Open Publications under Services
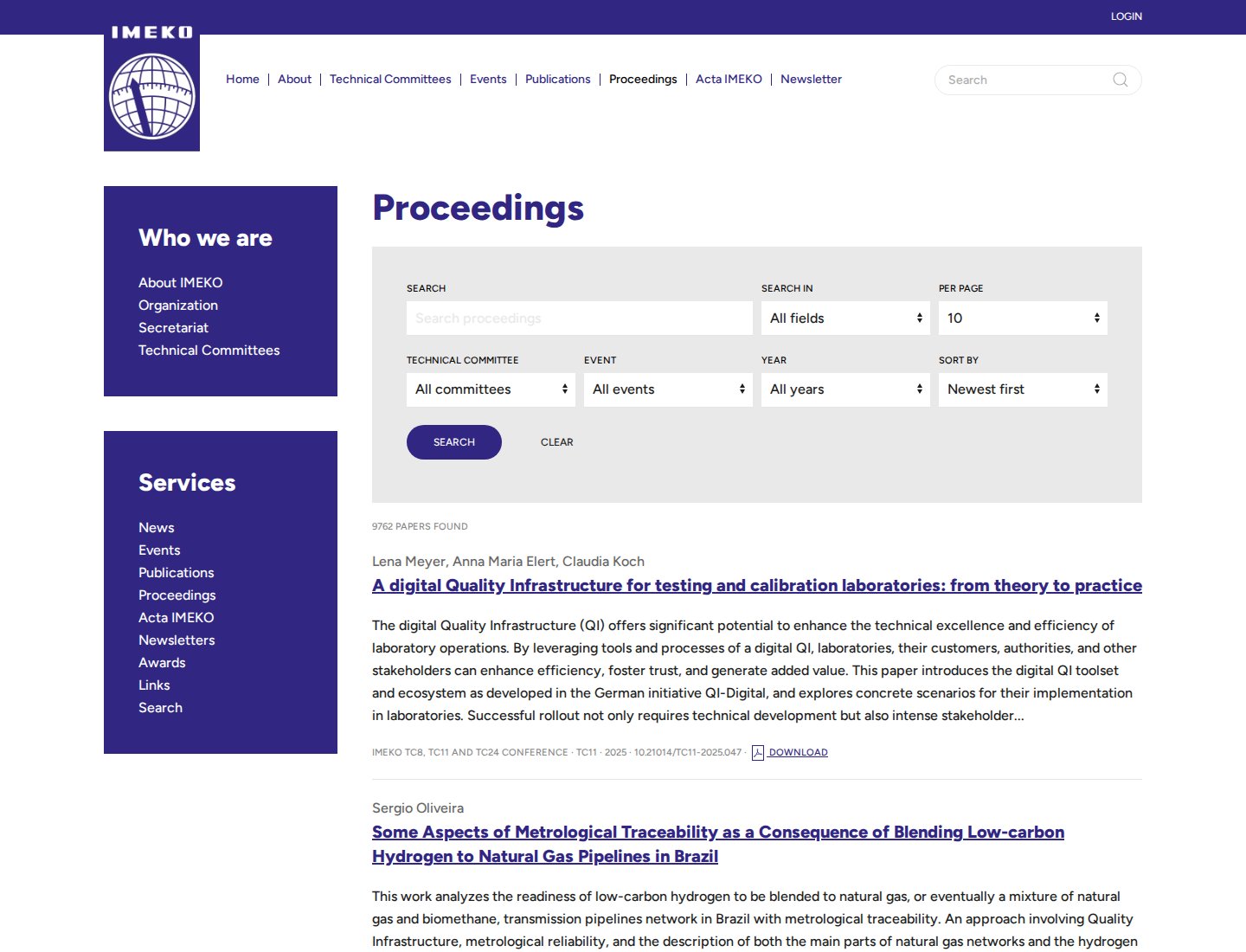The height and width of the screenshot is (952, 1246). pyautogui.click(x=177, y=573)
